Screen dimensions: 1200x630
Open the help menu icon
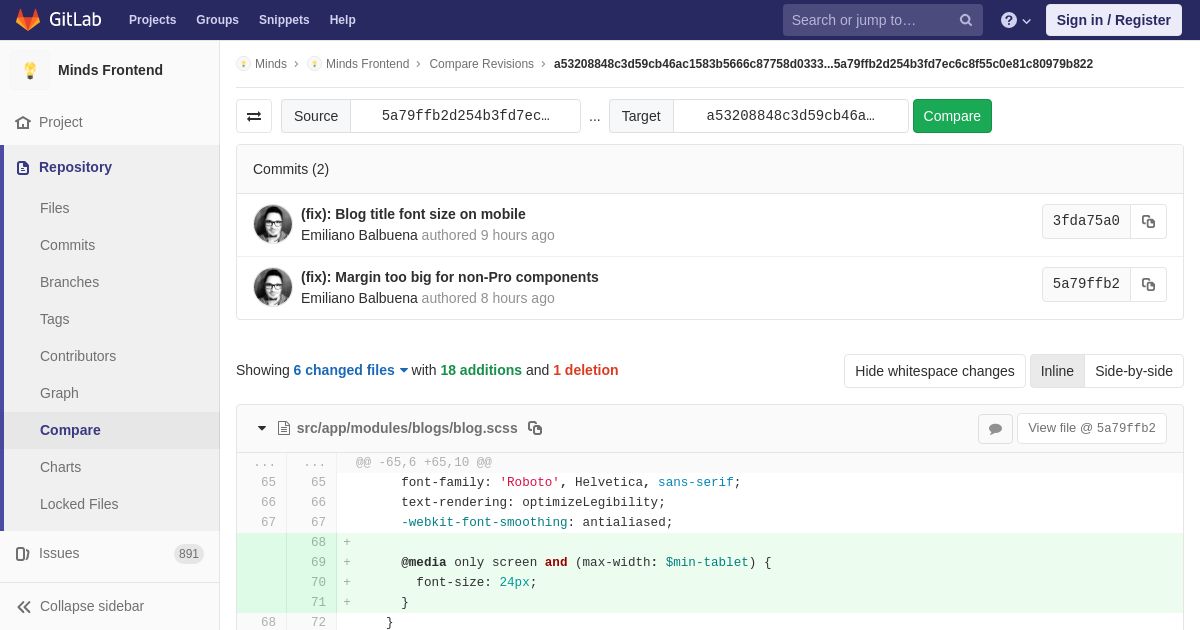[x=1016, y=20]
